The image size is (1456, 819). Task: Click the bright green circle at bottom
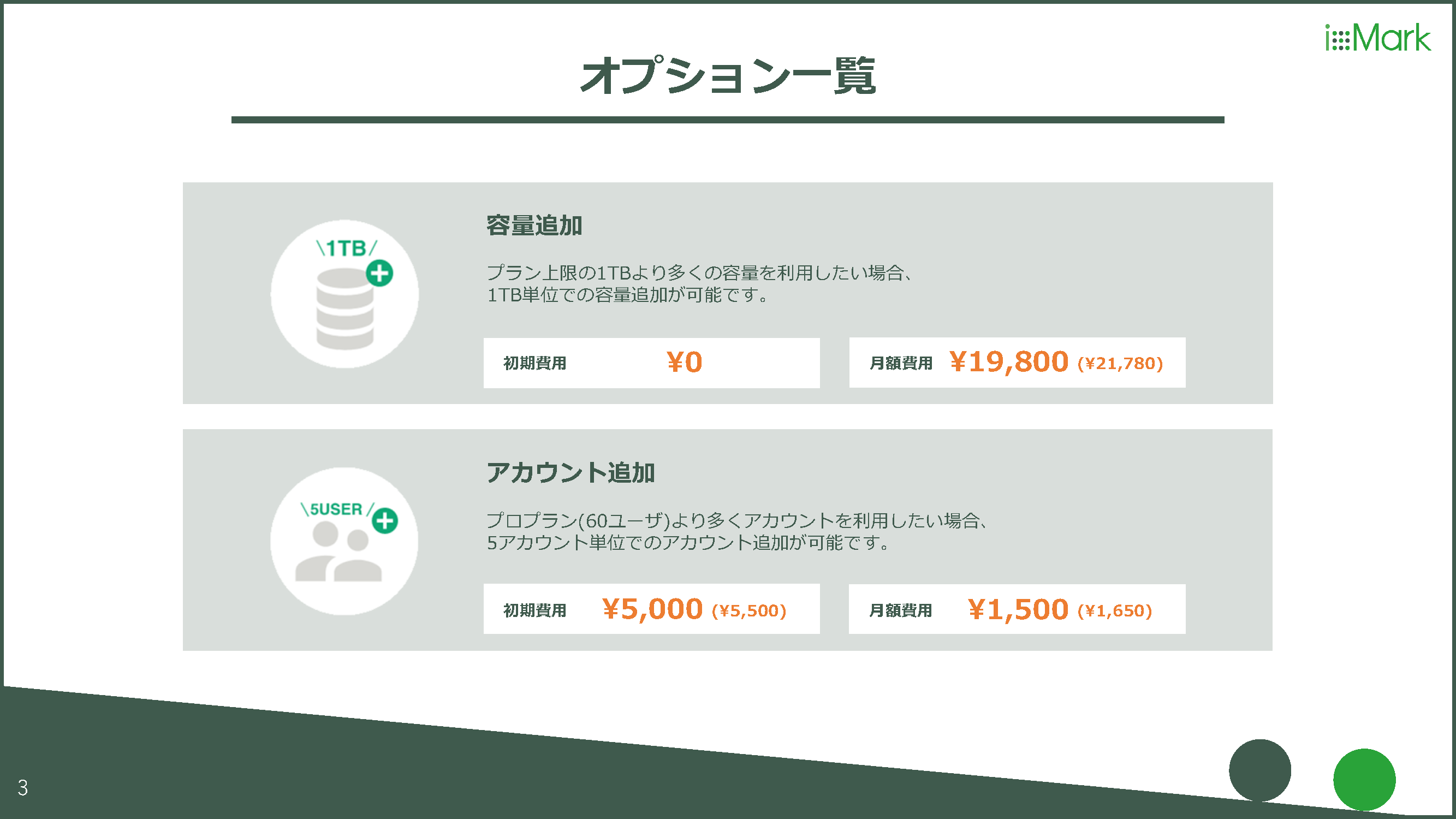(1364, 780)
